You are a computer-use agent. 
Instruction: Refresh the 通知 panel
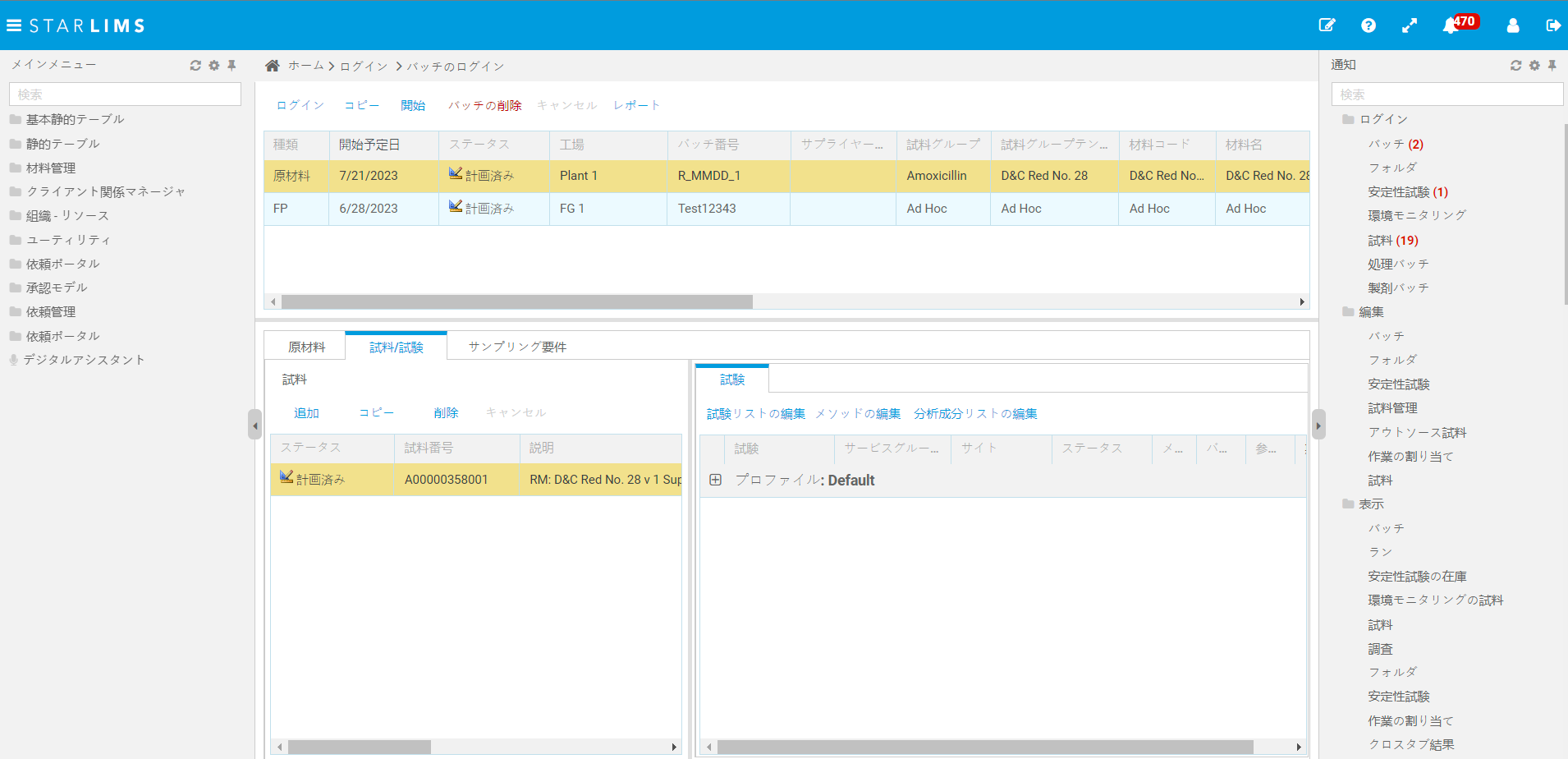[x=1516, y=65]
